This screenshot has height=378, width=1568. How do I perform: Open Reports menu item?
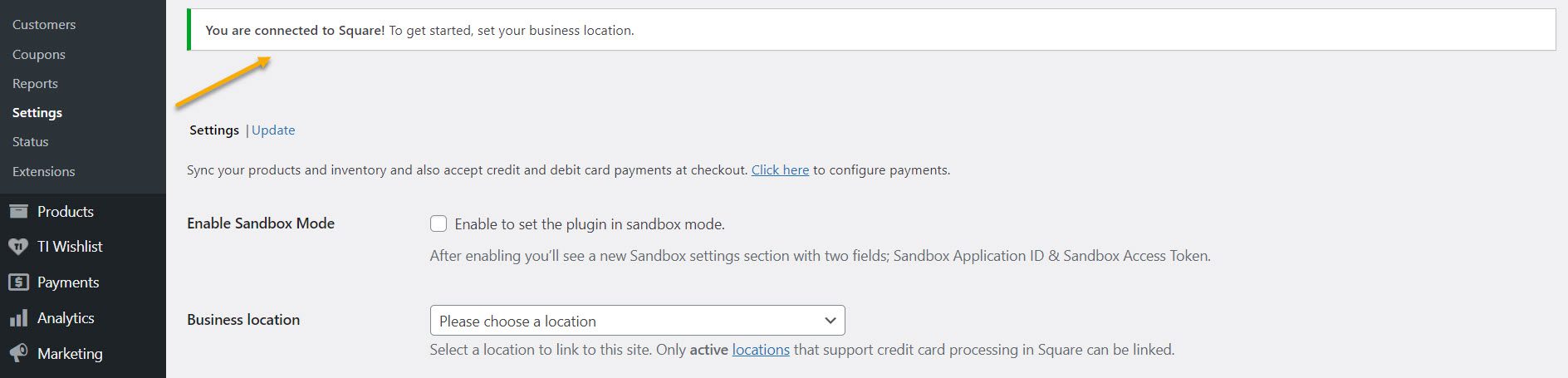pos(35,84)
